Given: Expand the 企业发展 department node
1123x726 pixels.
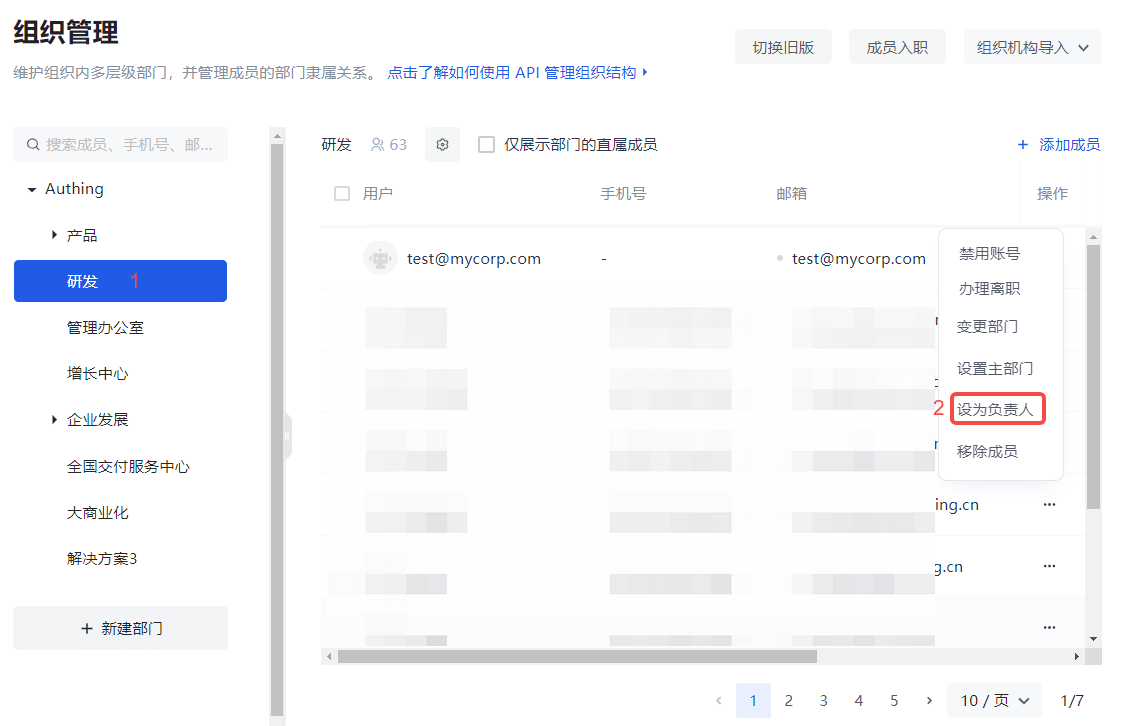Looking at the screenshot, I should coord(54,420).
